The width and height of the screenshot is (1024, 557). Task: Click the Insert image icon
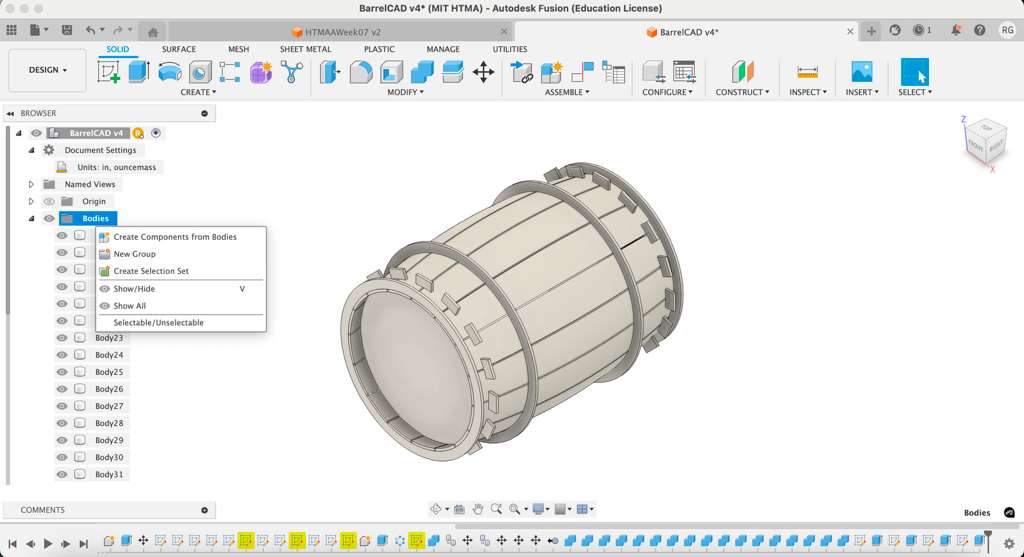click(x=860, y=72)
